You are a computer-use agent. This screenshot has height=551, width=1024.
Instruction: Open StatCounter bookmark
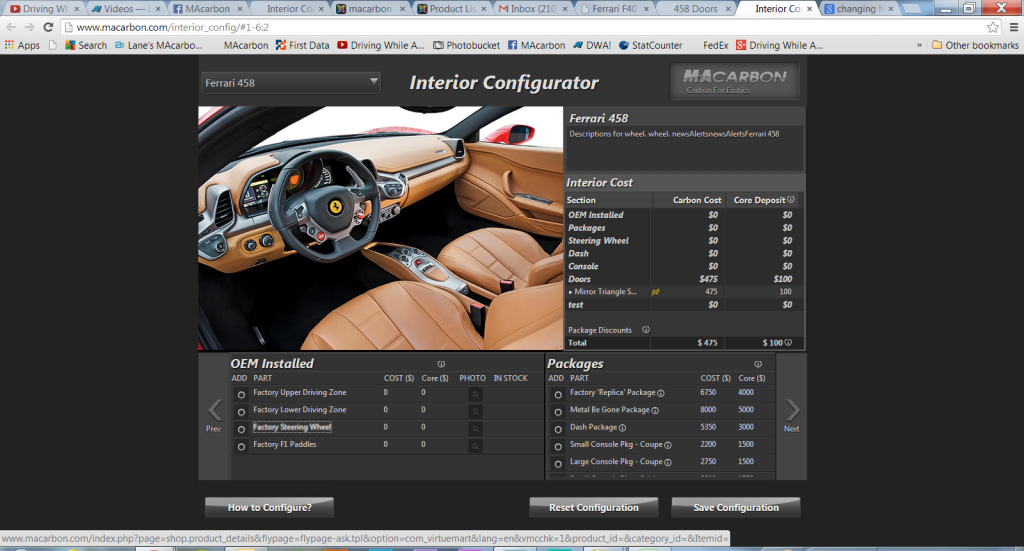650,45
